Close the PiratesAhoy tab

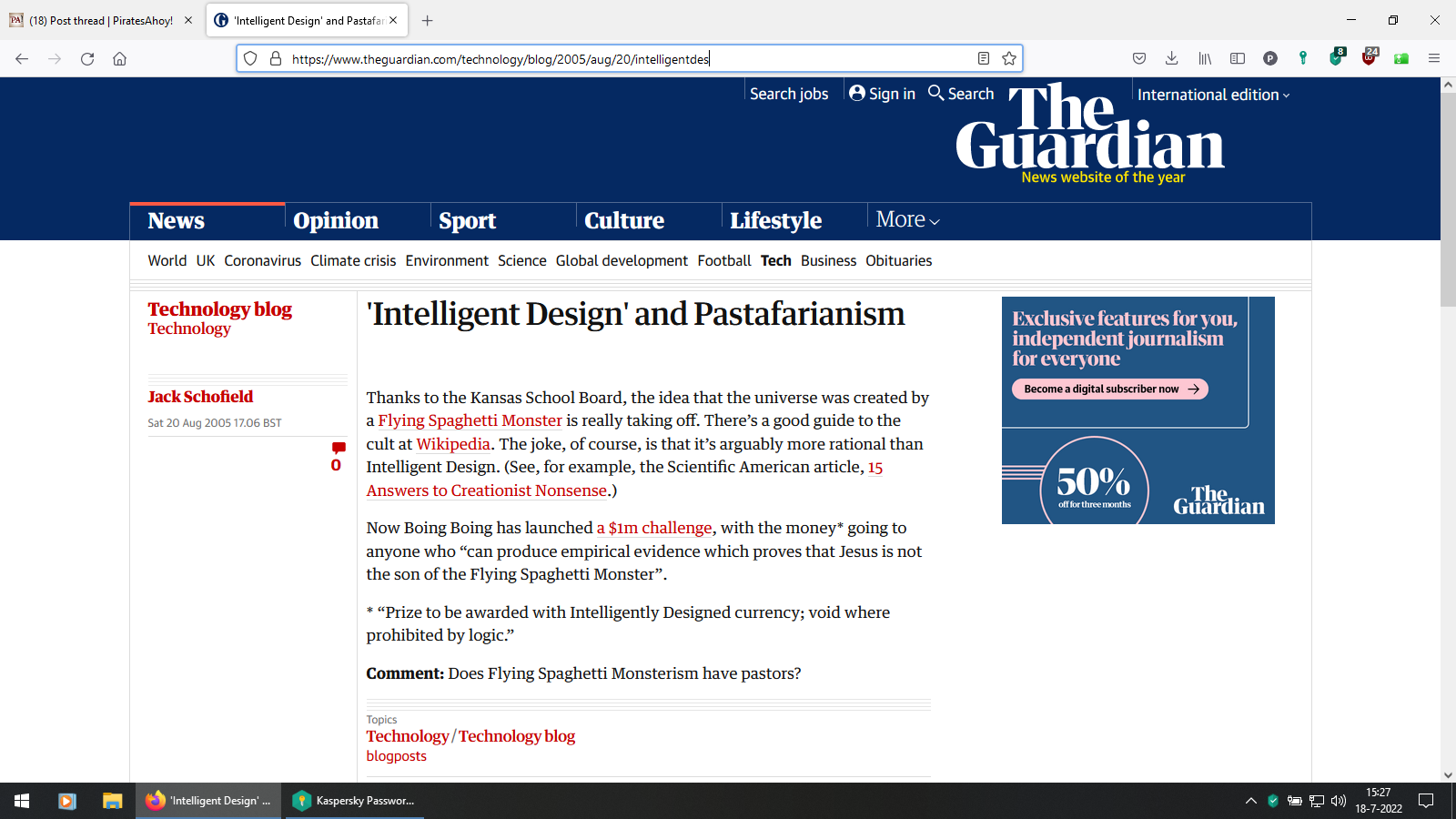pos(188,20)
